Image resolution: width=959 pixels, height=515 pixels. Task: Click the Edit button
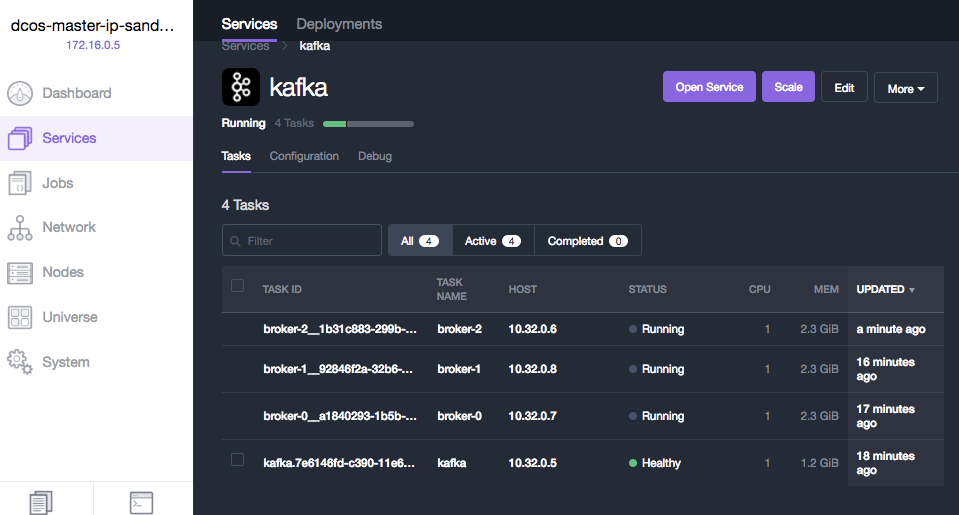[x=844, y=87]
